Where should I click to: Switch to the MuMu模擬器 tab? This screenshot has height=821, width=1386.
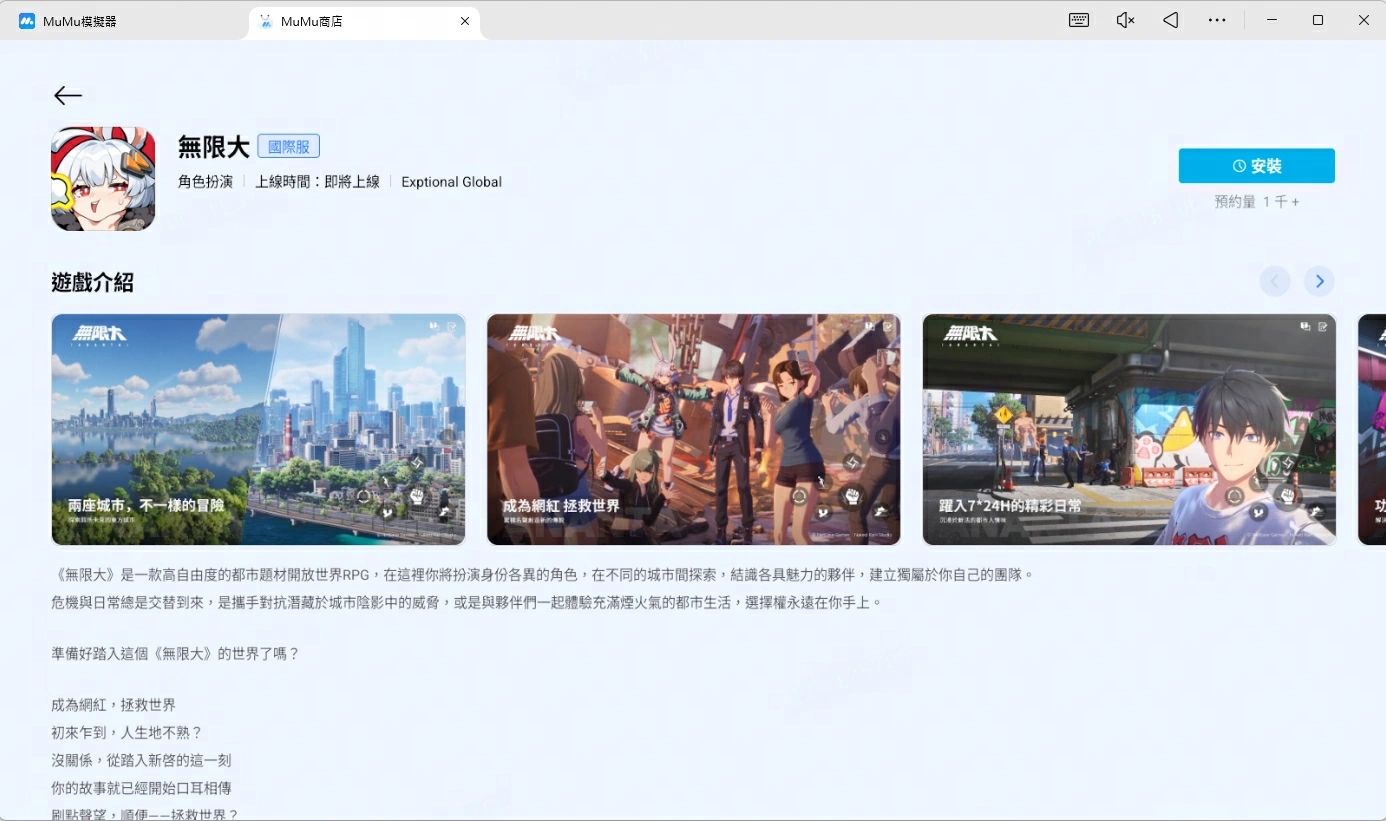[123, 21]
